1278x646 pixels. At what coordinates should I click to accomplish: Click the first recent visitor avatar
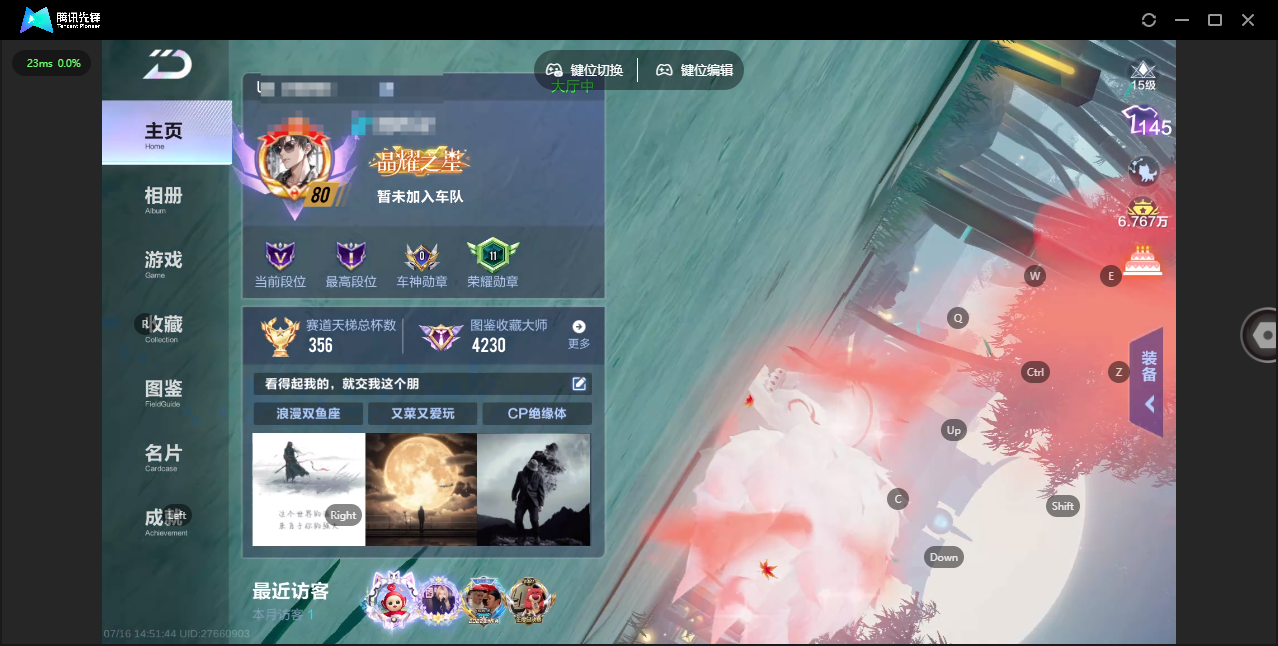[x=390, y=600]
